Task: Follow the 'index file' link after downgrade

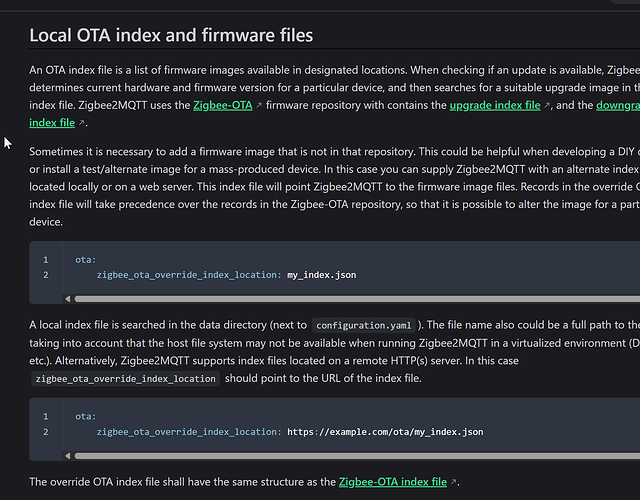Action: pos(52,123)
